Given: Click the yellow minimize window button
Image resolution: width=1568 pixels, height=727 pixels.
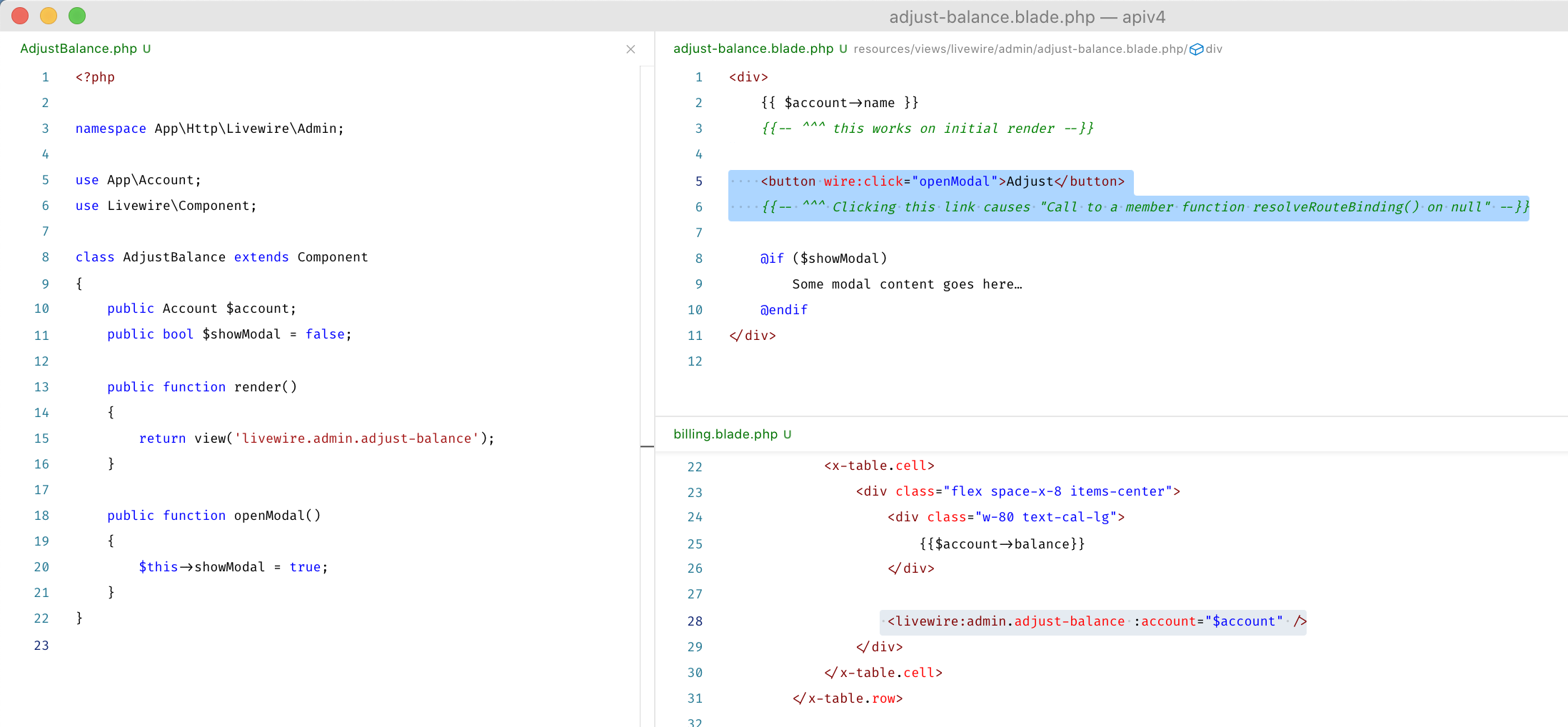Looking at the screenshot, I should click(x=49, y=16).
